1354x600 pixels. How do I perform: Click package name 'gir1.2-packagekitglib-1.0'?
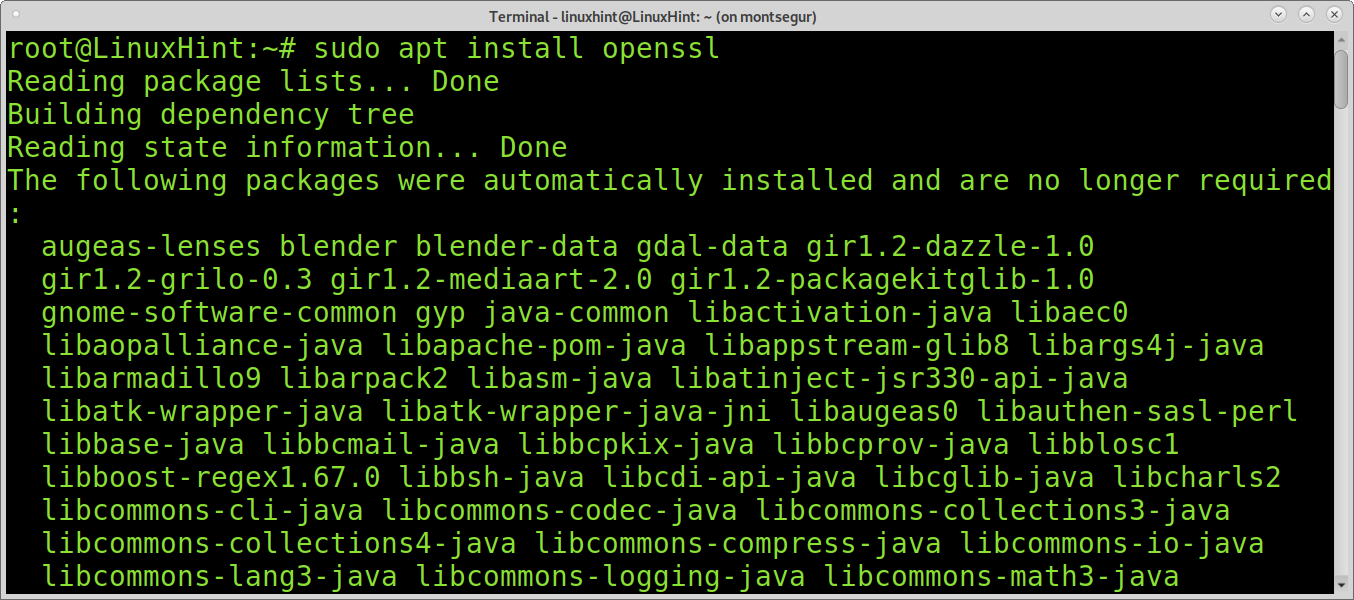[x=882, y=279]
